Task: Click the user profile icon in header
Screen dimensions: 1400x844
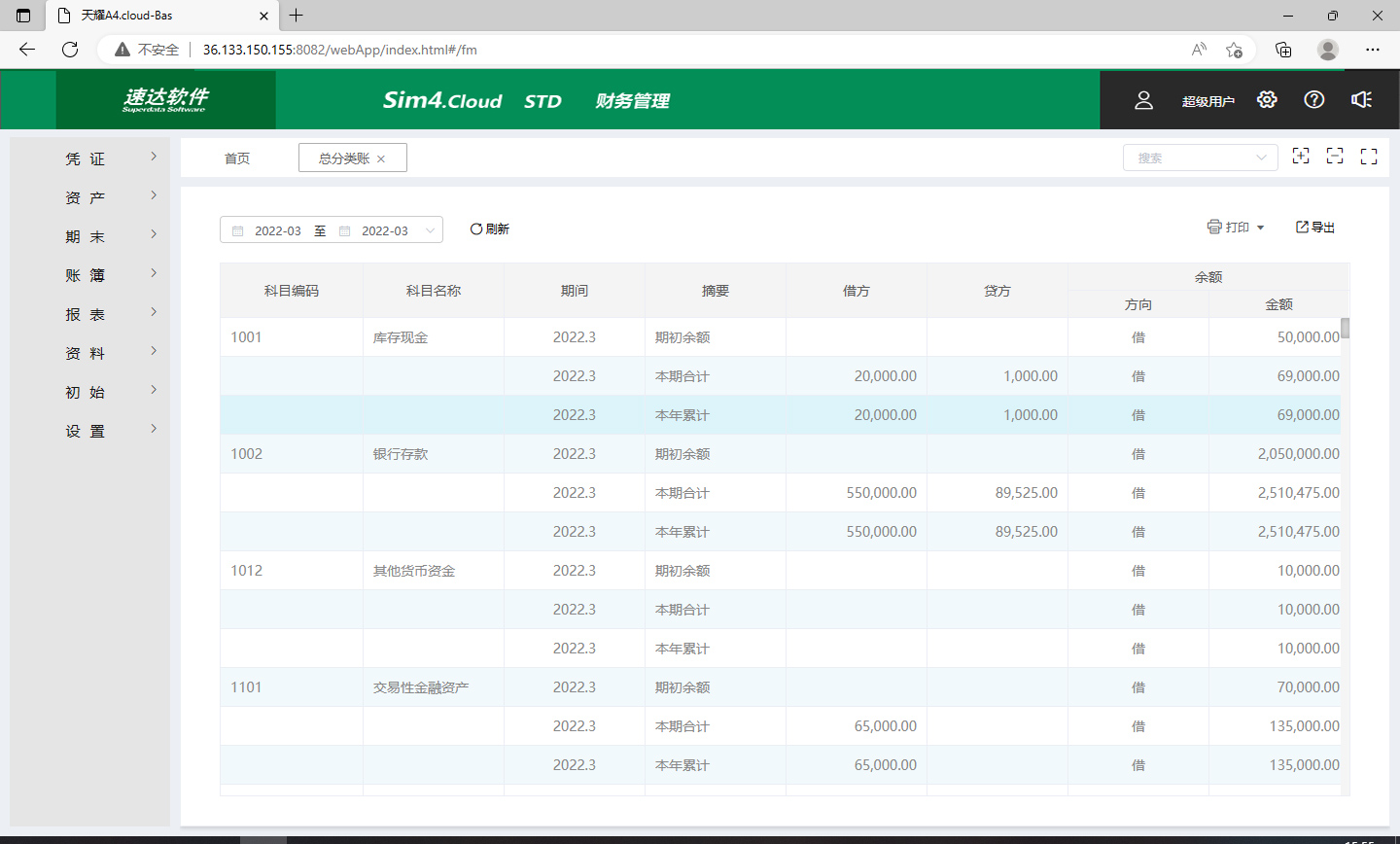Action: click(1143, 100)
